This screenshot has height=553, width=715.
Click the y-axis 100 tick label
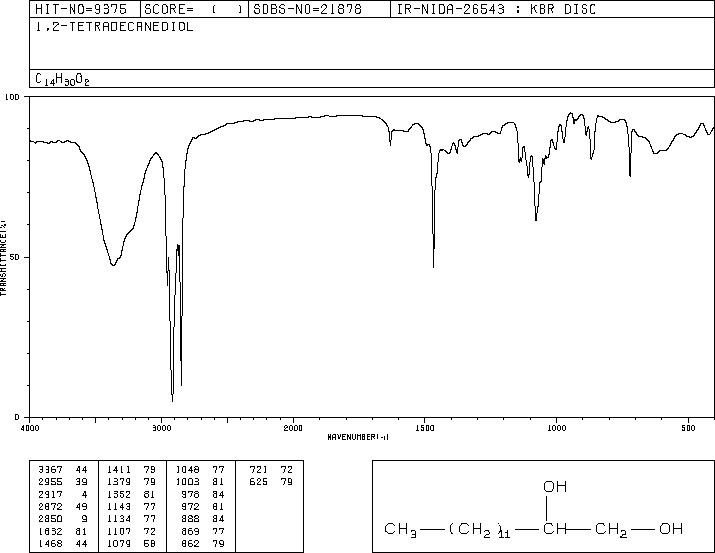click(x=12, y=97)
